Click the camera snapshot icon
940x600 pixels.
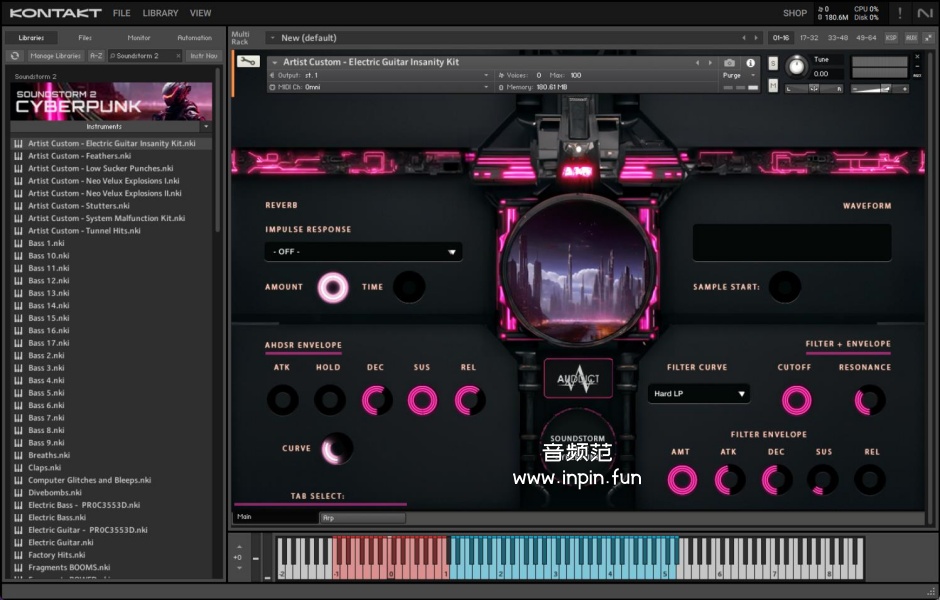729,63
